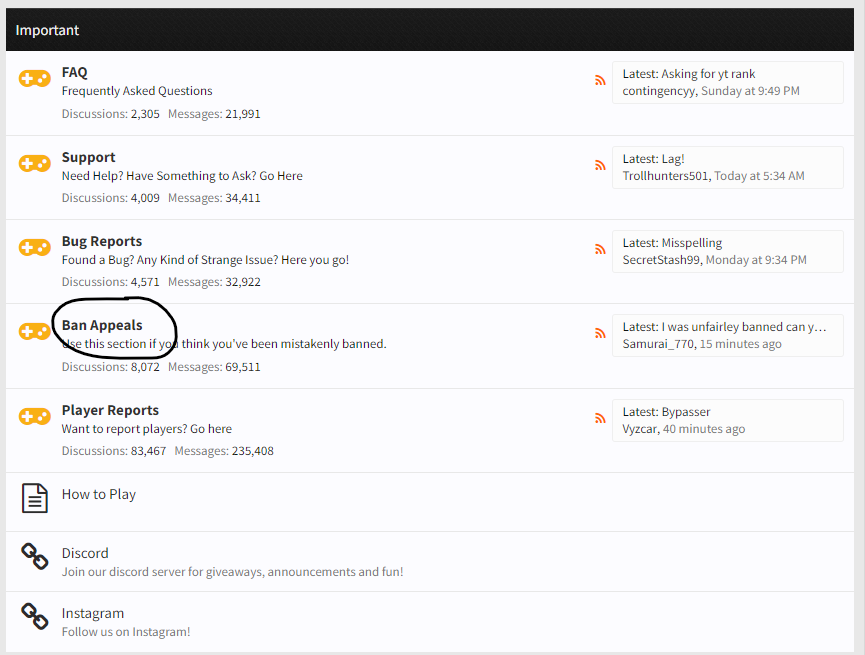Click the How to Play page icon

click(x=35, y=498)
